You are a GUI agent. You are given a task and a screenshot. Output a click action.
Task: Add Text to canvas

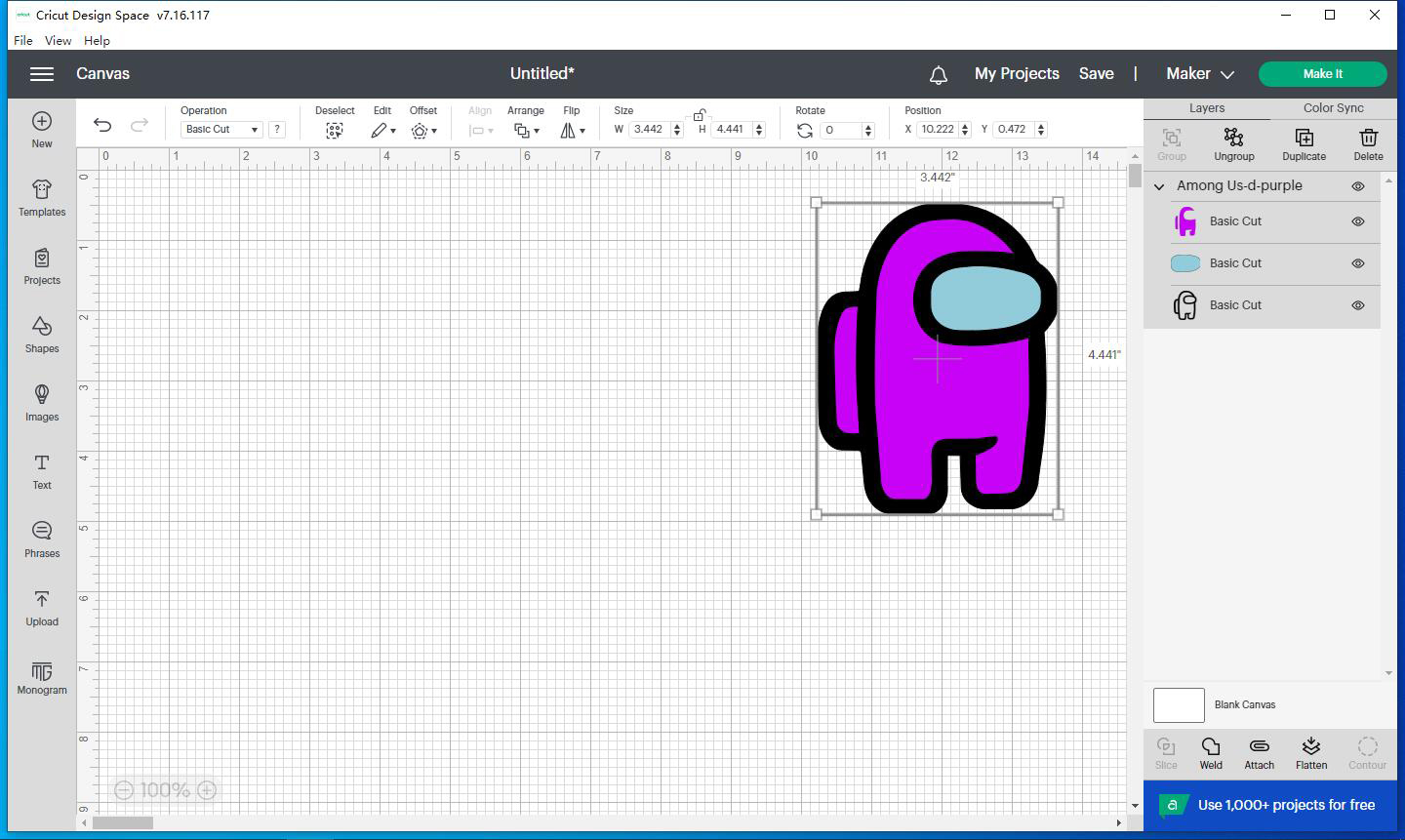tap(42, 471)
